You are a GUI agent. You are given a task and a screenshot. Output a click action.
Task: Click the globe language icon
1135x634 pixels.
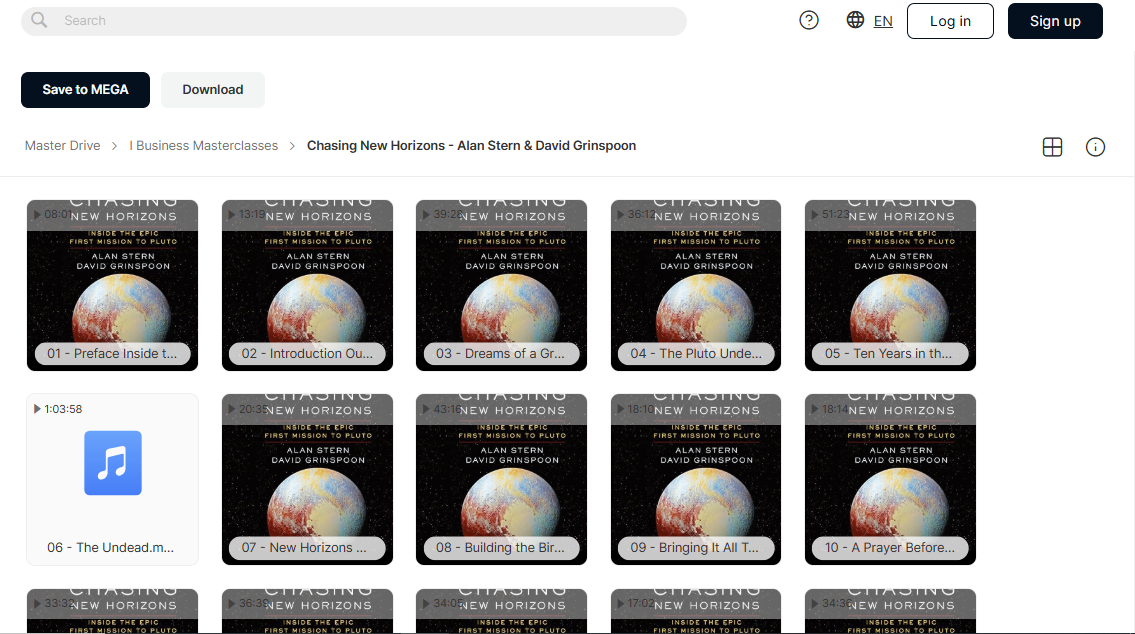click(855, 20)
